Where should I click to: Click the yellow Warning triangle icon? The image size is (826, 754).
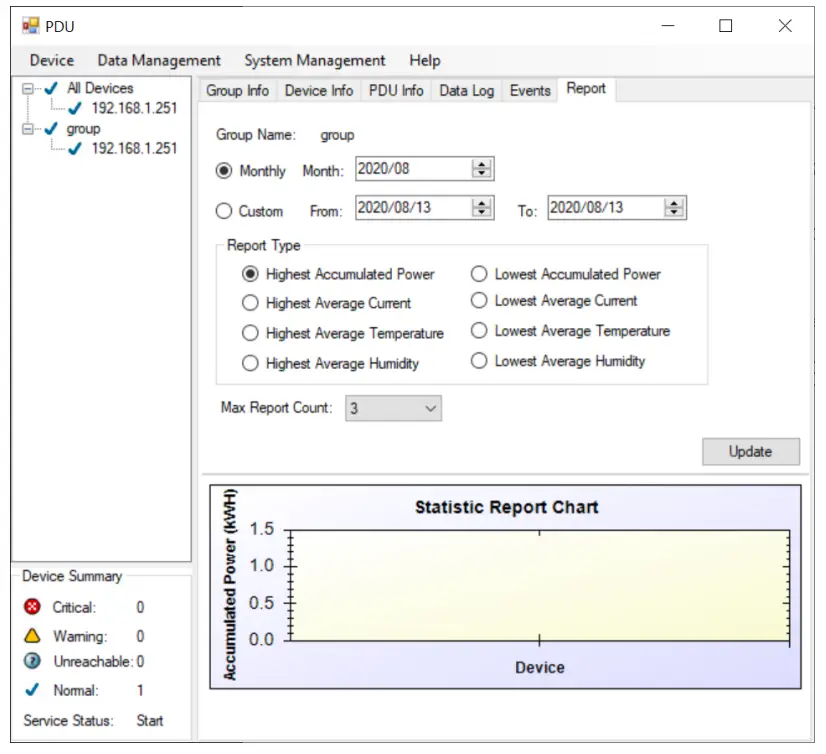(x=32, y=636)
